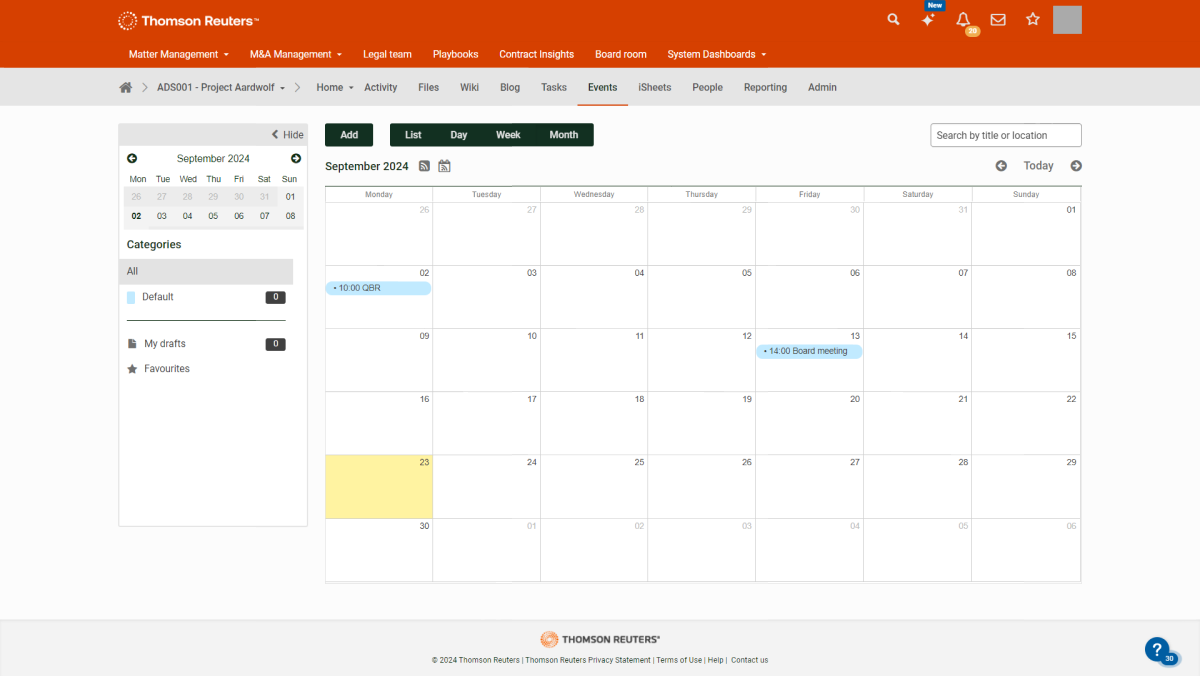Open the notifications bell icon

tap(963, 20)
